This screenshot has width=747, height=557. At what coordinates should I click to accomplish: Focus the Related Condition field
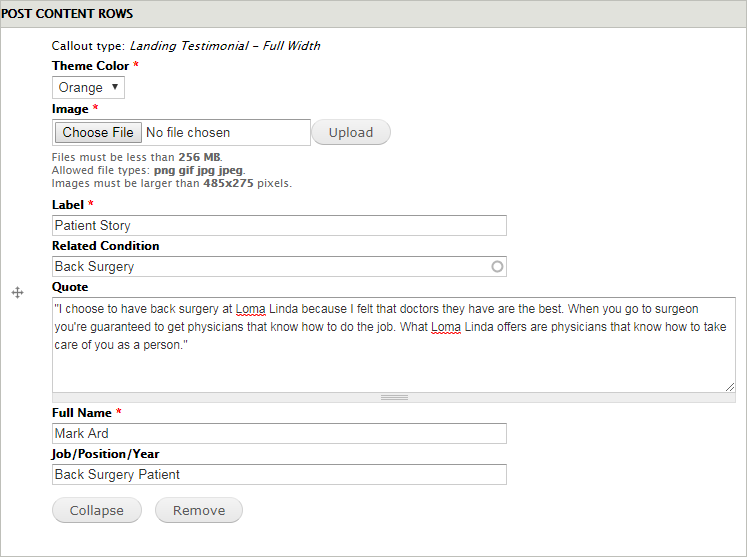[279, 266]
